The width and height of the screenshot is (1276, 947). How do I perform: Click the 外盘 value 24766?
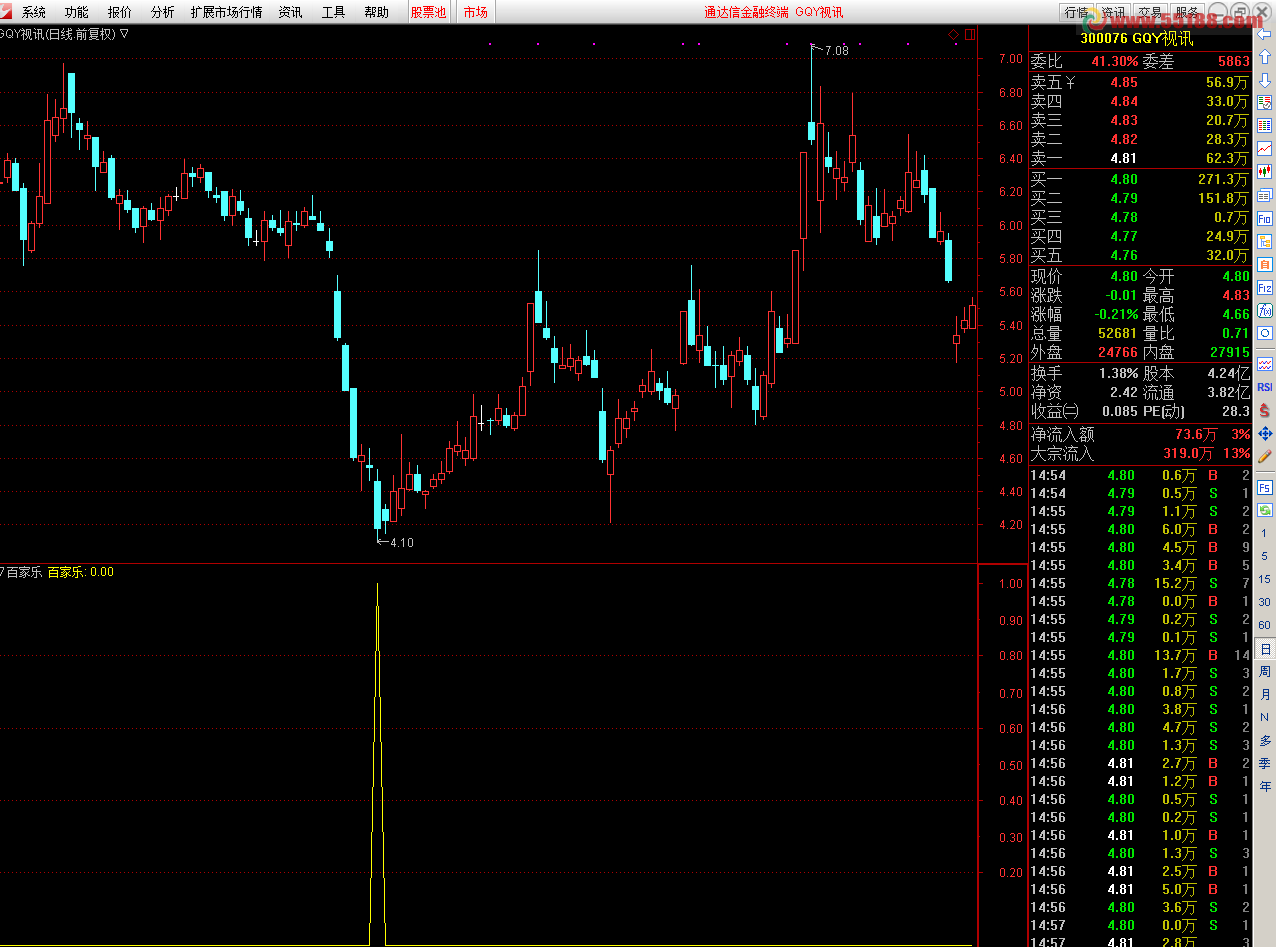1117,352
